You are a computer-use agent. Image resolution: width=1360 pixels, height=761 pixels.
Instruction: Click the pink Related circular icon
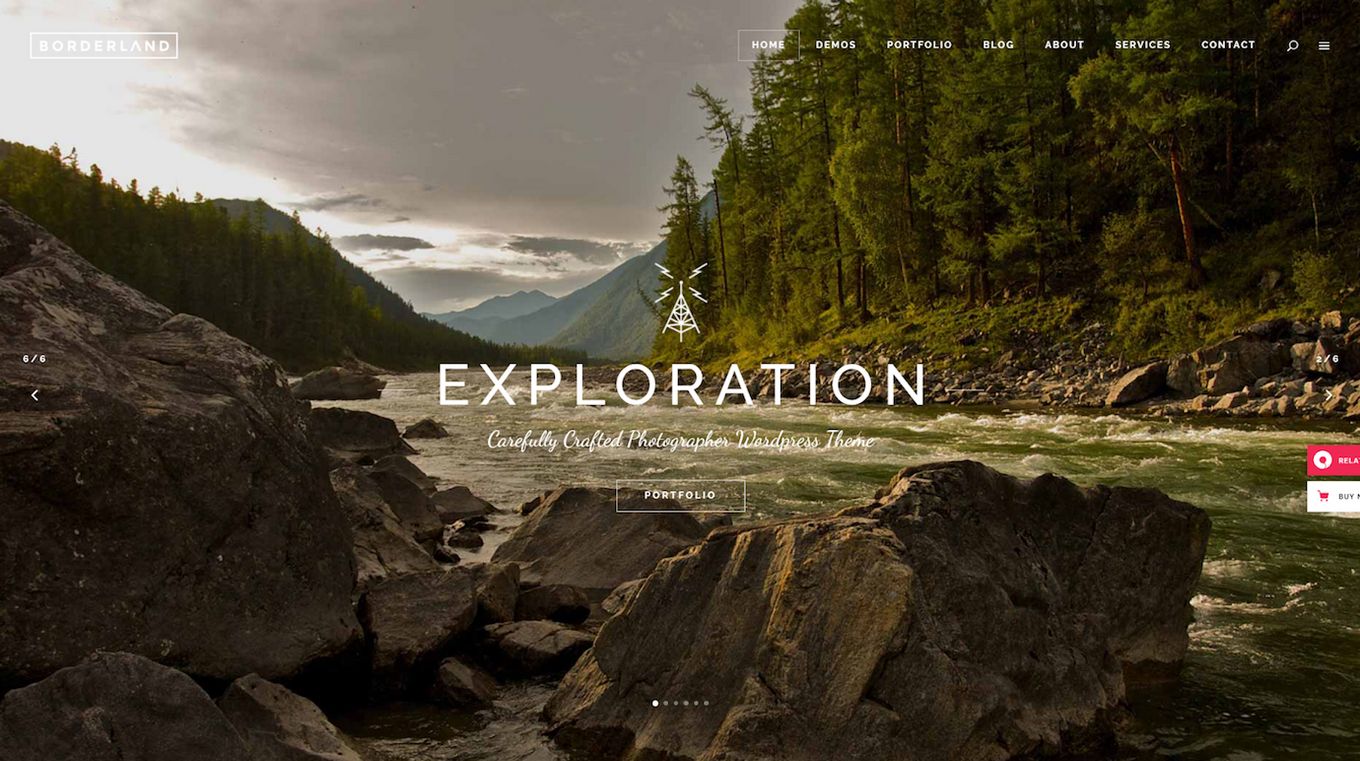[x=1323, y=460]
